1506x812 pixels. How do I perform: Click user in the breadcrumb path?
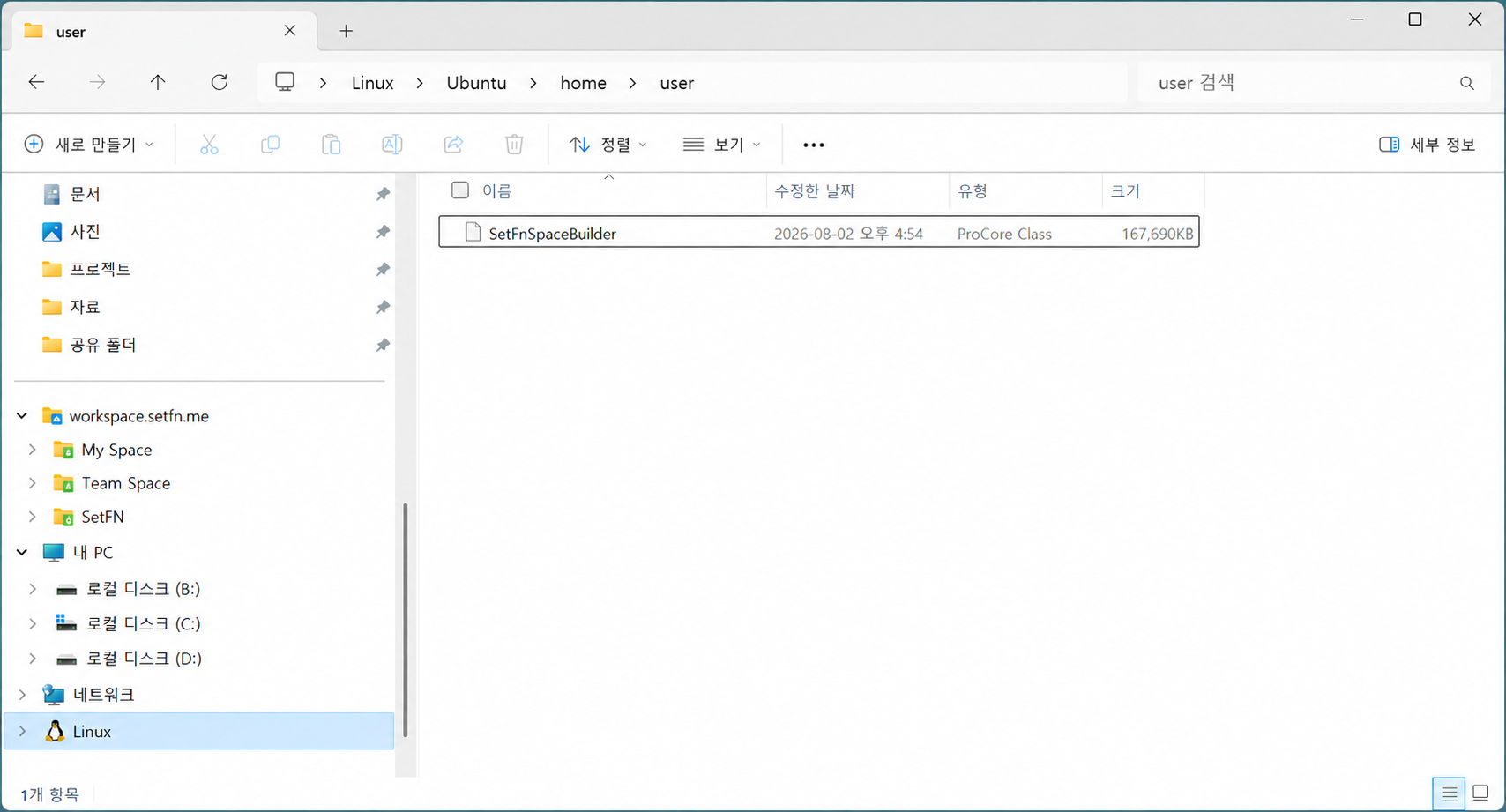(x=676, y=83)
